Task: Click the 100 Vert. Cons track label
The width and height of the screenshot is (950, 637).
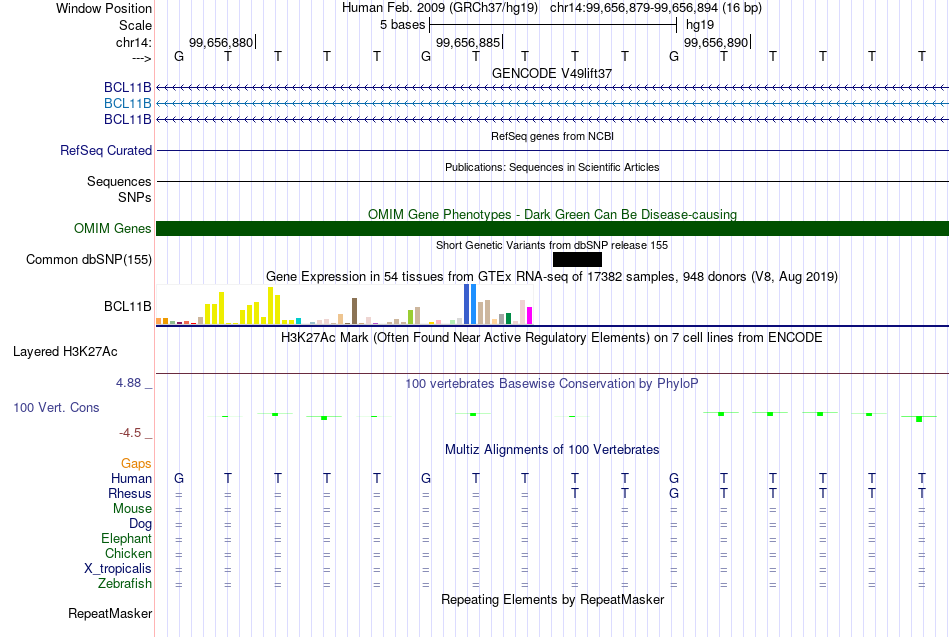Action: pyautogui.click(x=56, y=407)
